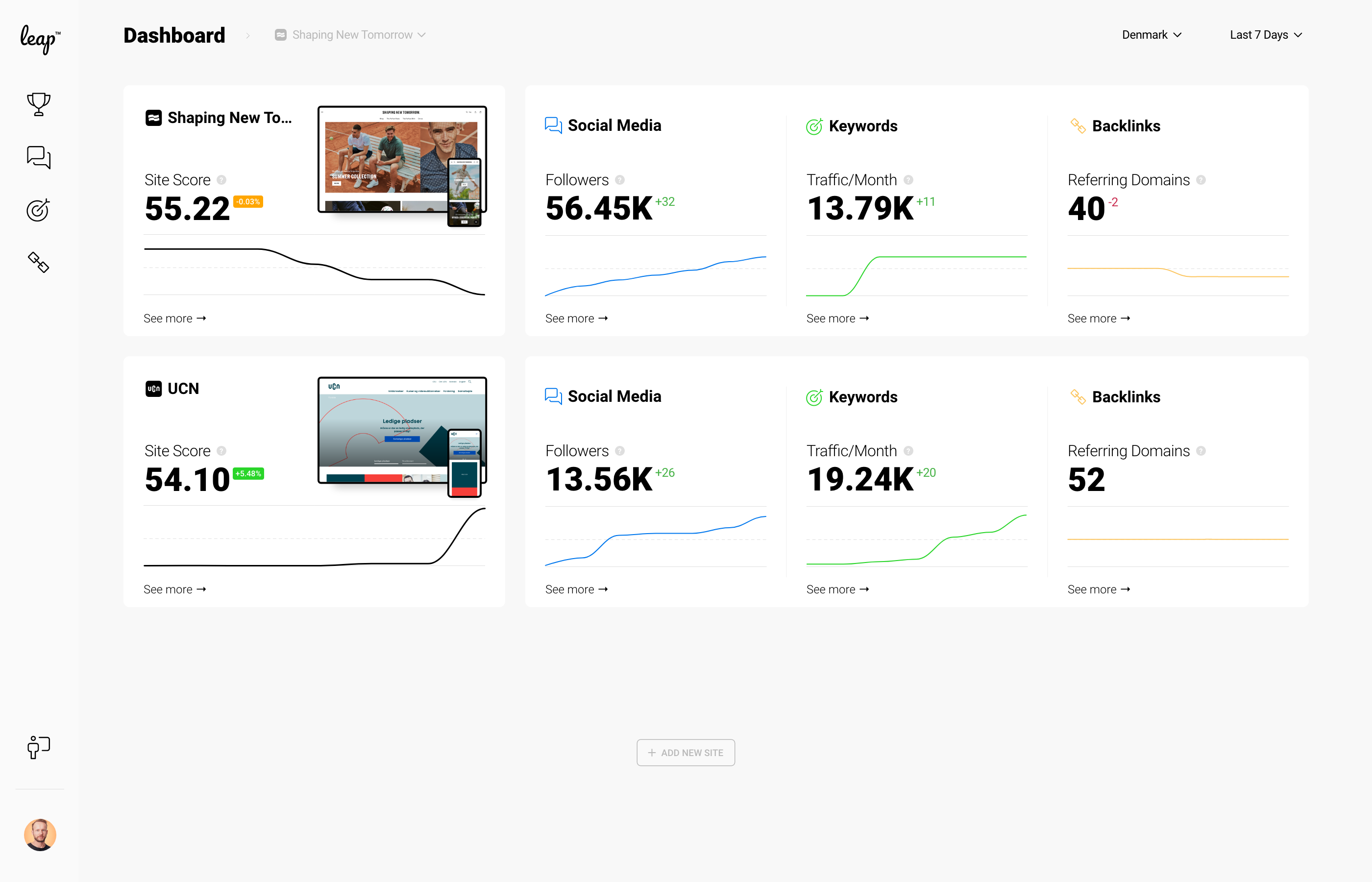Open the feedback person icon in sidebar
Viewport: 1372px width, 882px height.
coord(38,747)
